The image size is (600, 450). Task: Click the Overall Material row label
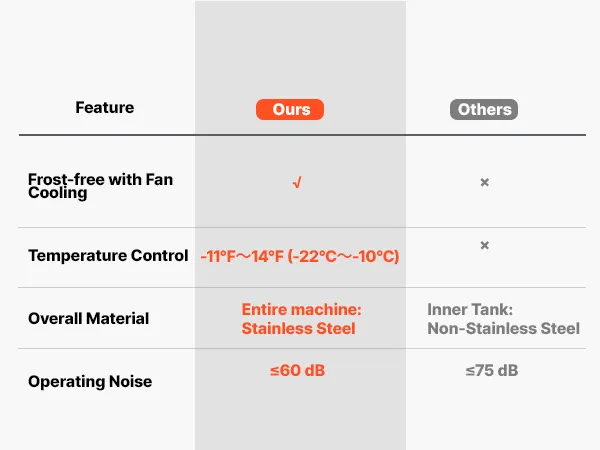(88, 319)
